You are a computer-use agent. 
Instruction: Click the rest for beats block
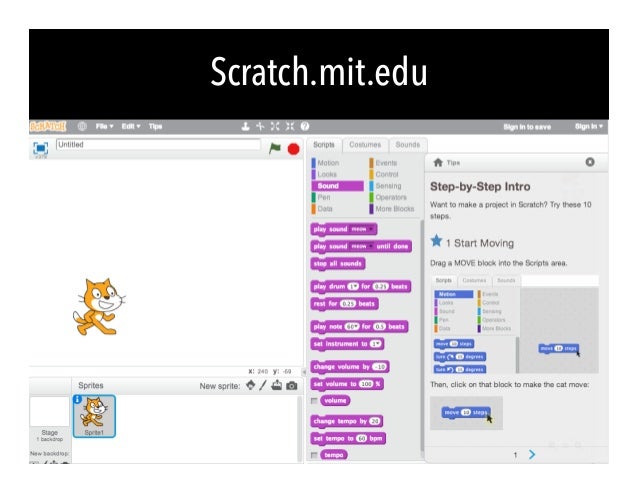[x=344, y=304]
